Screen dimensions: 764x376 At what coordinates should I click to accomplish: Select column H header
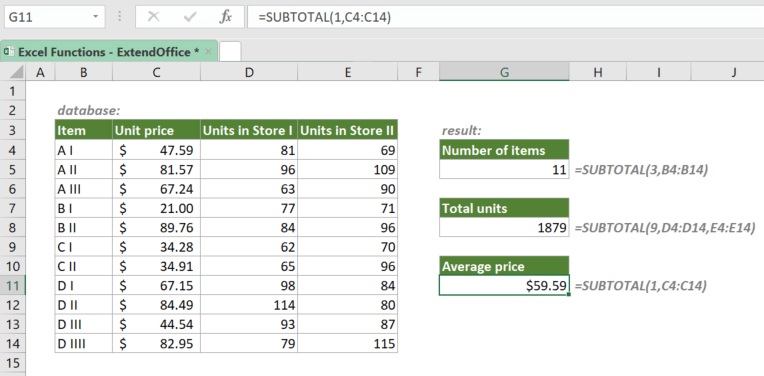click(598, 73)
